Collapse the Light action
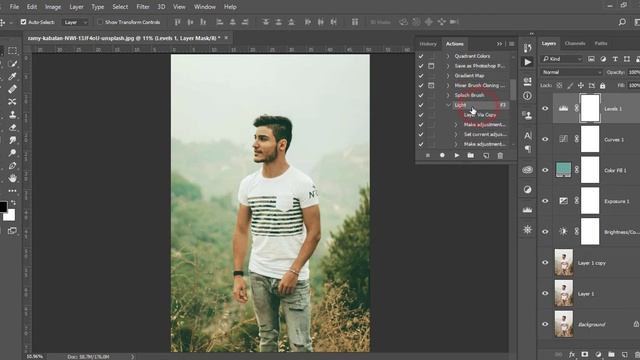 coord(449,105)
